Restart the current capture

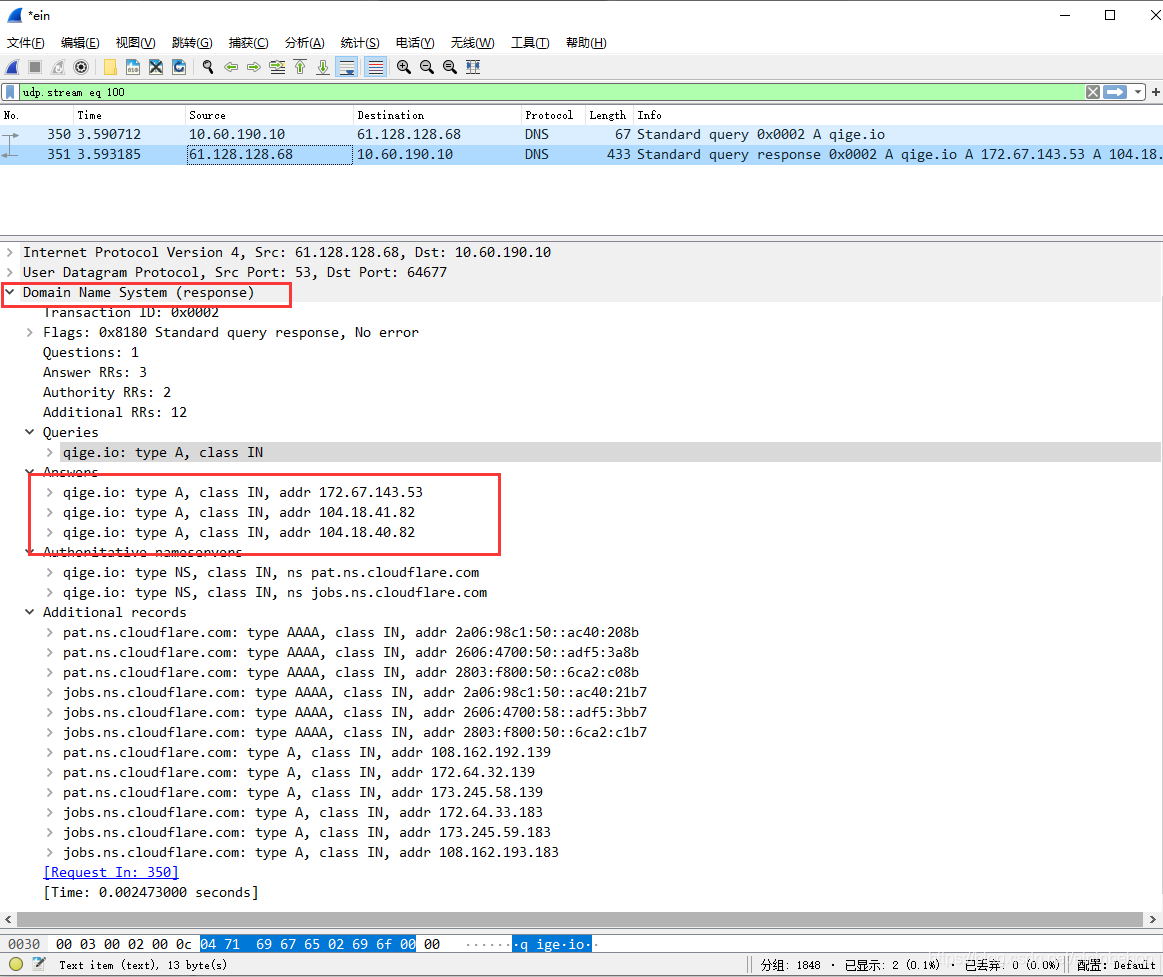tap(58, 68)
